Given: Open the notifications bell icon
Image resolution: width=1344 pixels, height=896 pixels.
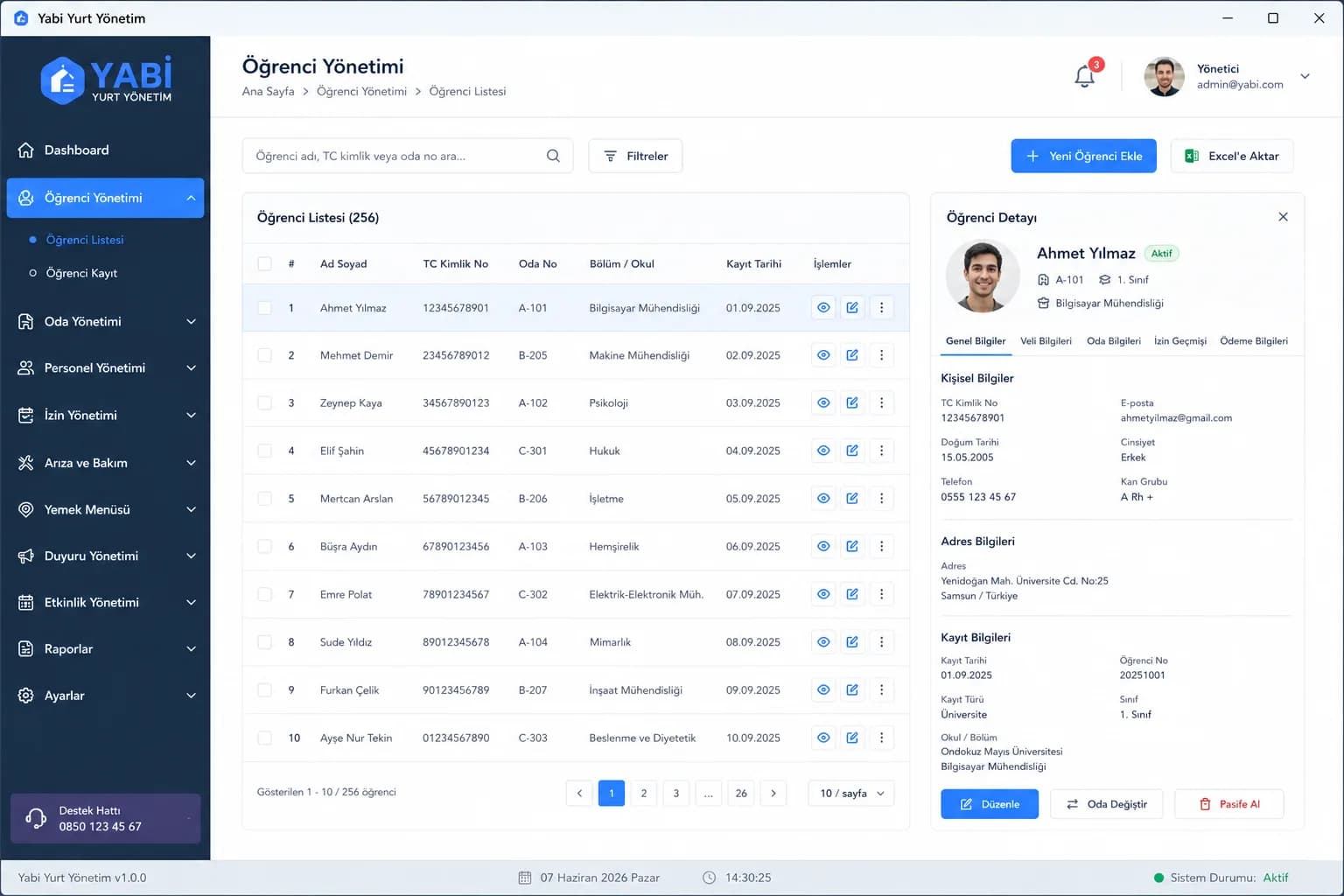Looking at the screenshot, I should click(x=1084, y=77).
